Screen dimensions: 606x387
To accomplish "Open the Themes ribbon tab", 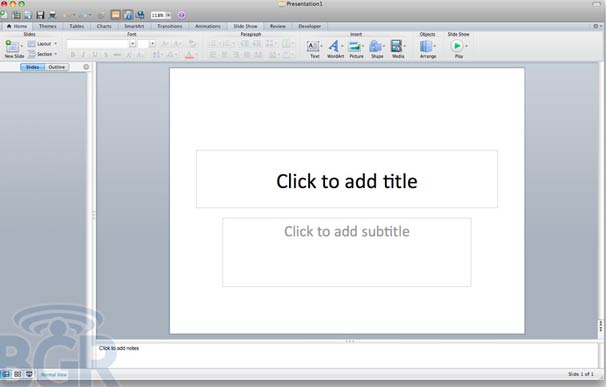I will [48, 26].
